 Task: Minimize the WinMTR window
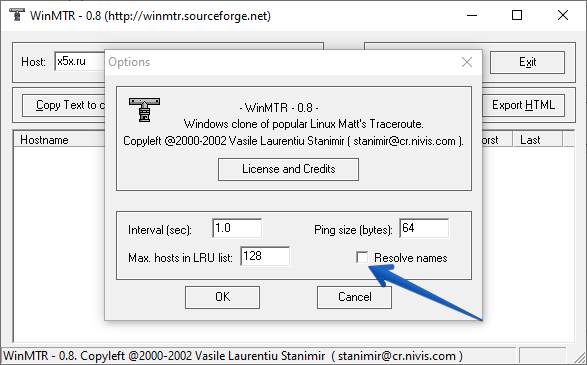tap(472, 15)
